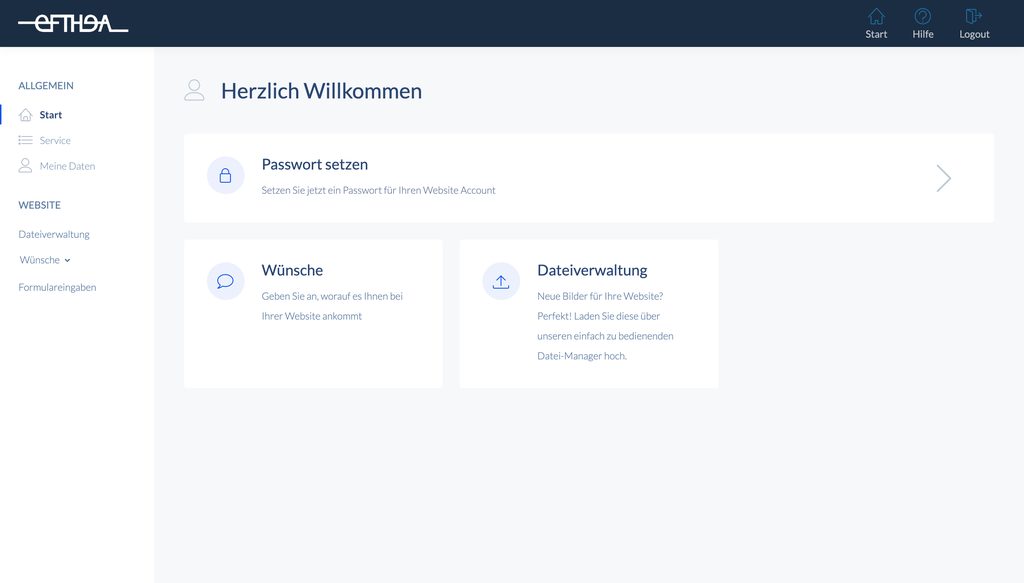This screenshot has width=1024, height=583.
Task: Click the speech bubble icon on the Wünsche card
Action: (225, 281)
